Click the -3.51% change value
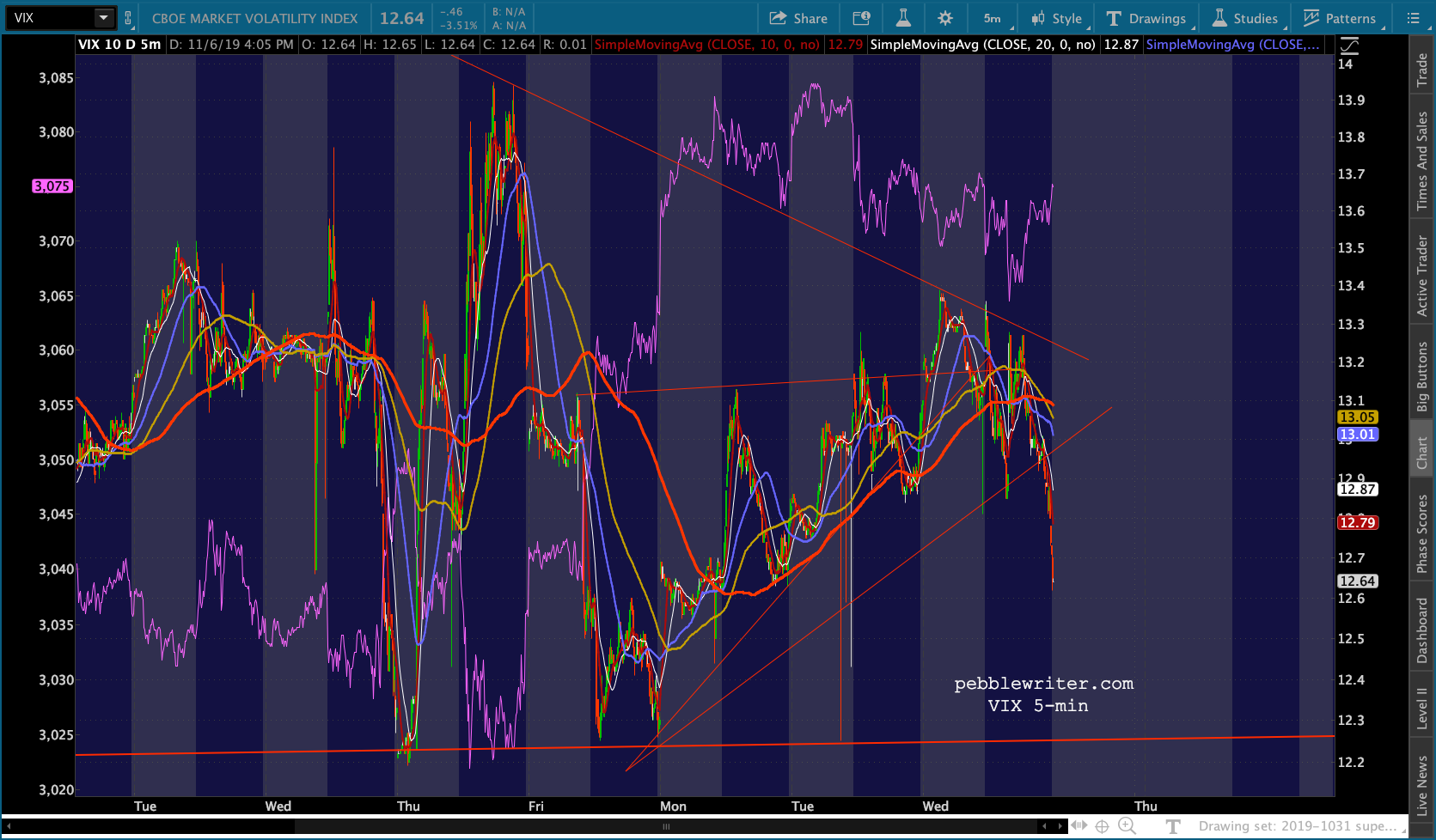Screen dimensions: 1436x840 pos(459,26)
